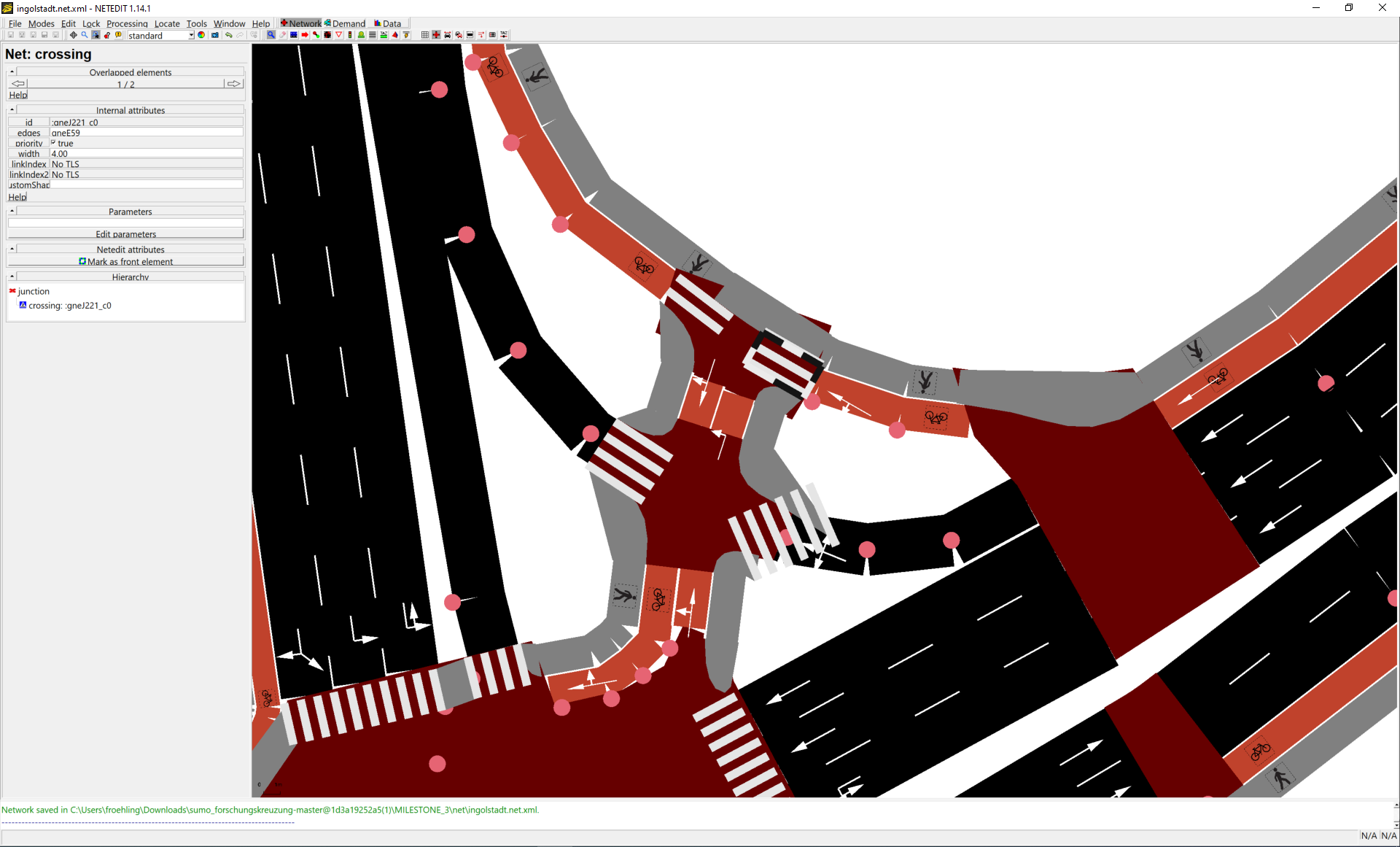This screenshot has width=1400, height=847.
Task: Open Help under Overlapped elements
Action: click(17, 95)
